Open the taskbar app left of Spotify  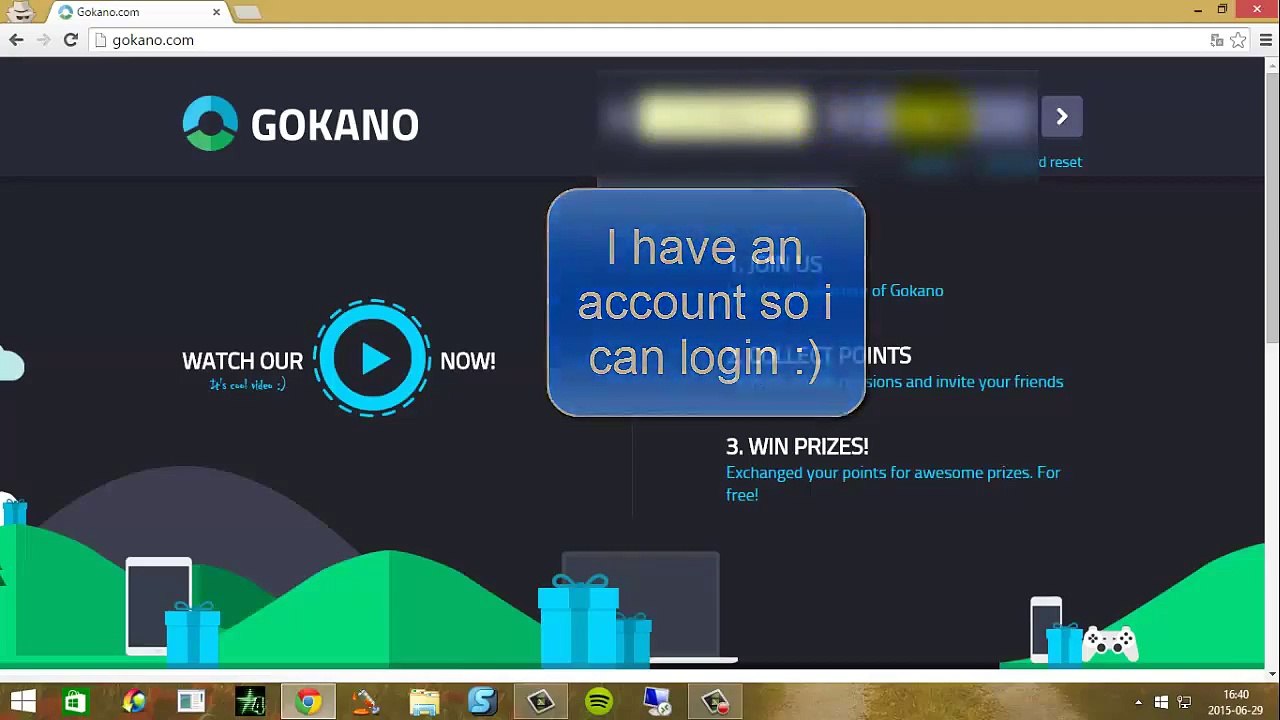541,702
